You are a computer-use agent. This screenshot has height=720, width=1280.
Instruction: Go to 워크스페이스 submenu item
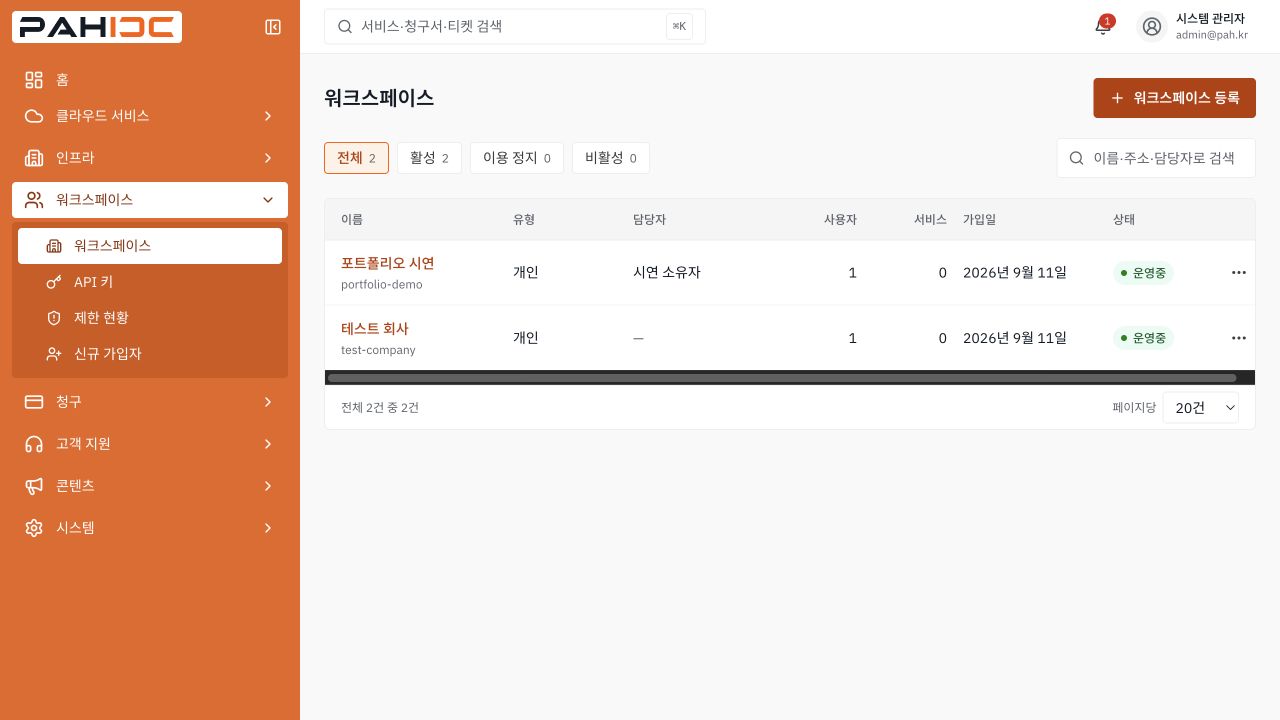pos(150,246)
